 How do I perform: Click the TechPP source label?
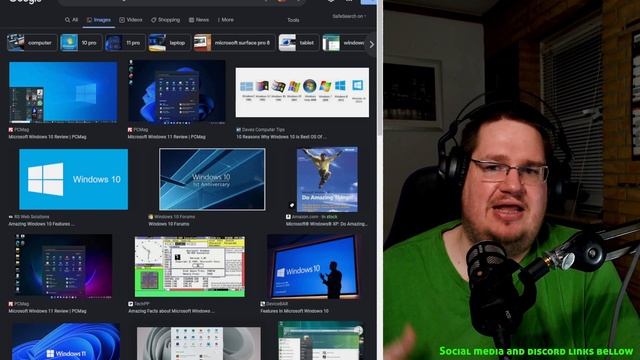pyautogui.click(x=142, y=304)
